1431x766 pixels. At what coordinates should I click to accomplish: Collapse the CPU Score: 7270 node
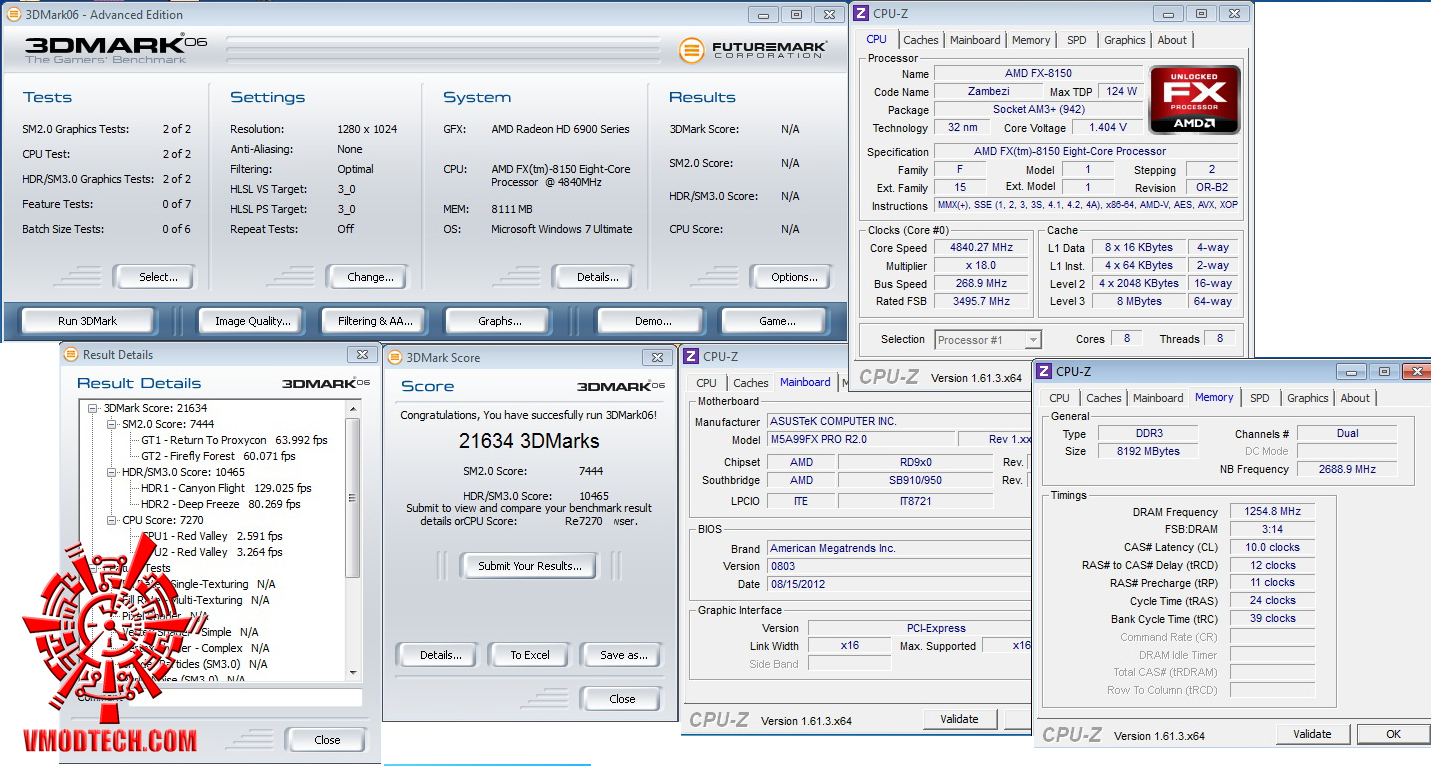coord(112,520)
